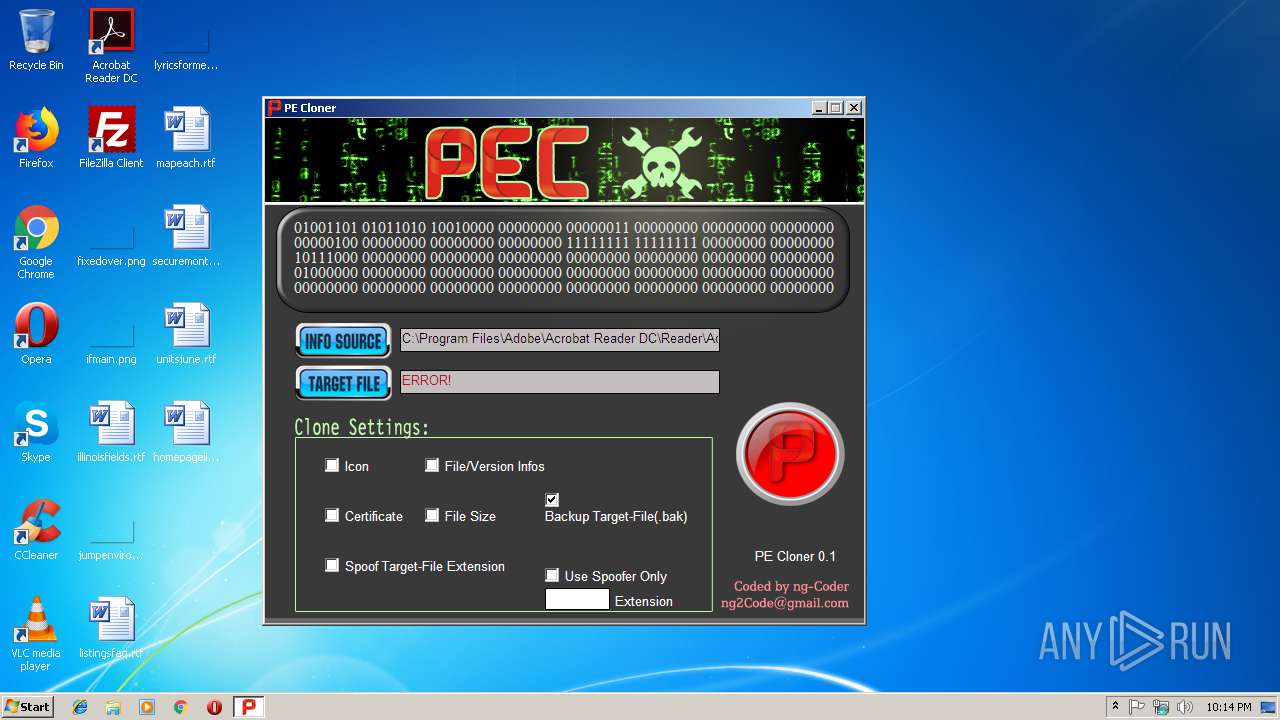Enable the File/Version Infos checkbox

pyautogui.click(x=432, y=465)
